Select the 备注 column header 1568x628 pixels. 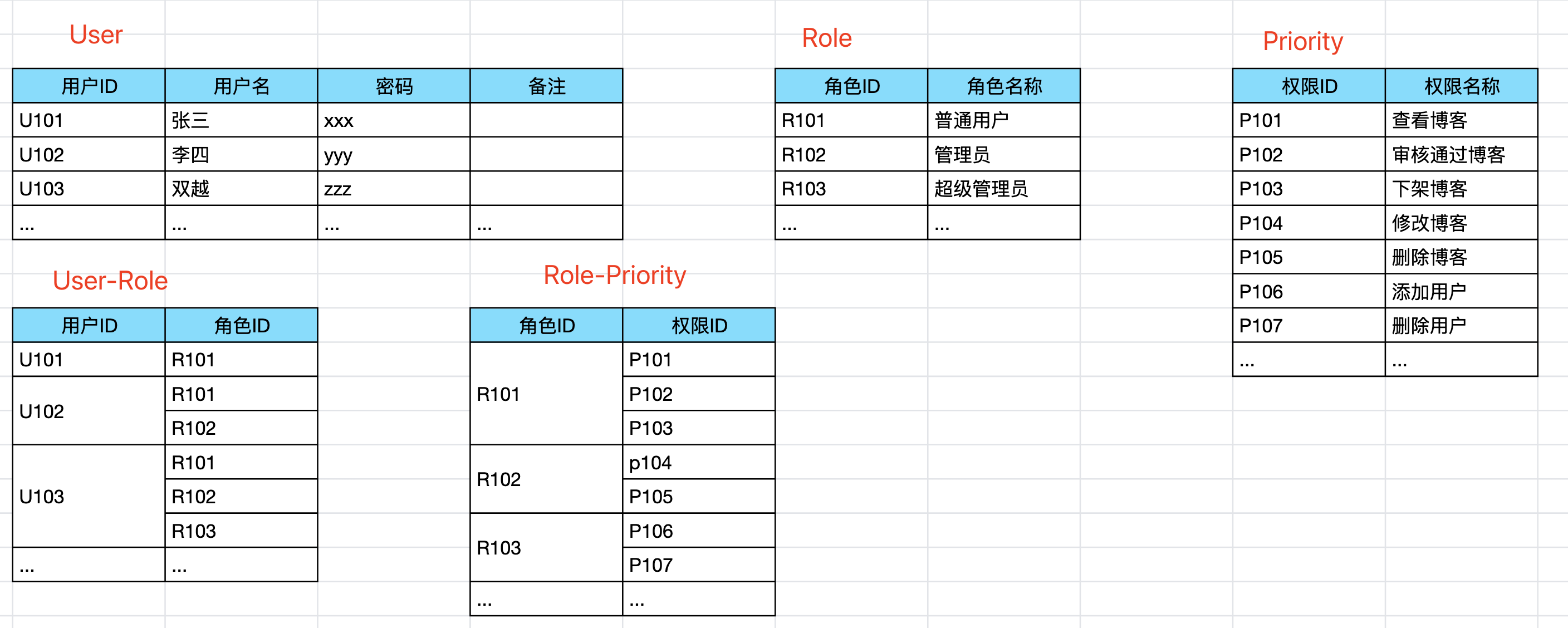coord(546,86)
